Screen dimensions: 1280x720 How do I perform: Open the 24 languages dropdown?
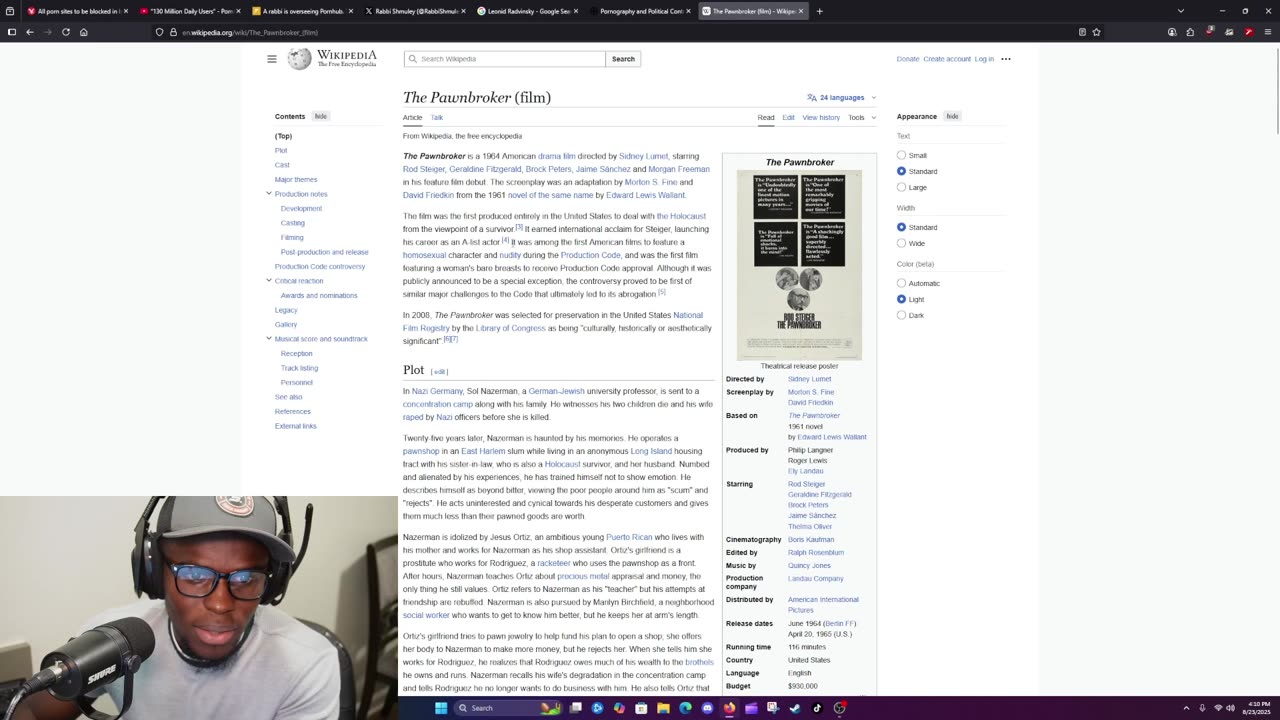point(841,97)
